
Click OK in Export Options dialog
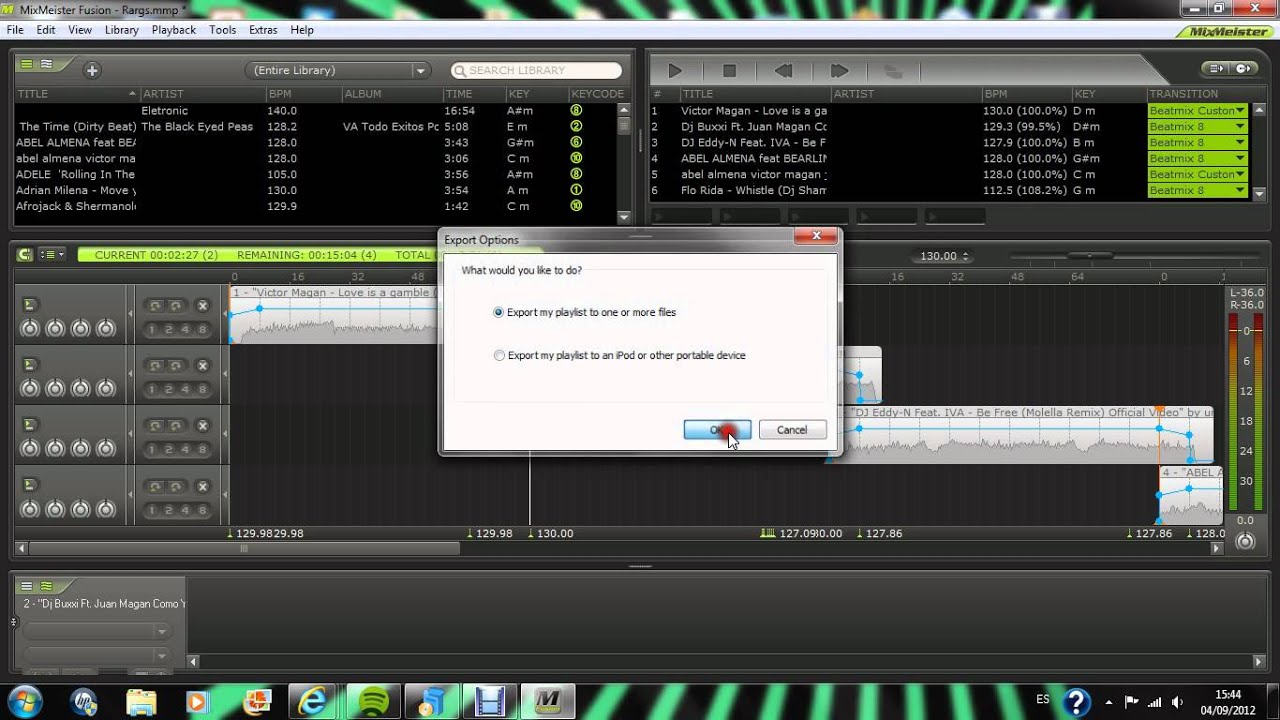coord(717,430)
